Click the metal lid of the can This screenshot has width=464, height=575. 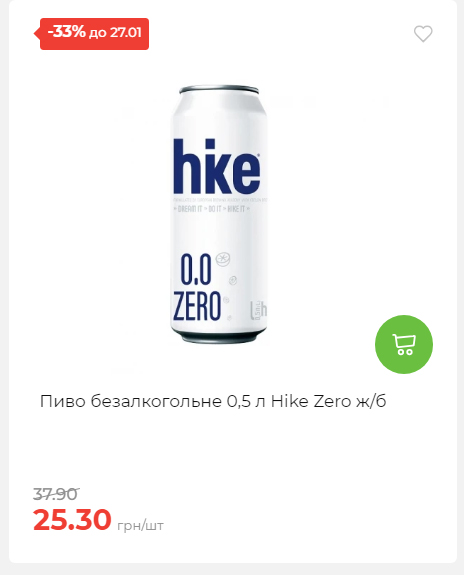219,89
